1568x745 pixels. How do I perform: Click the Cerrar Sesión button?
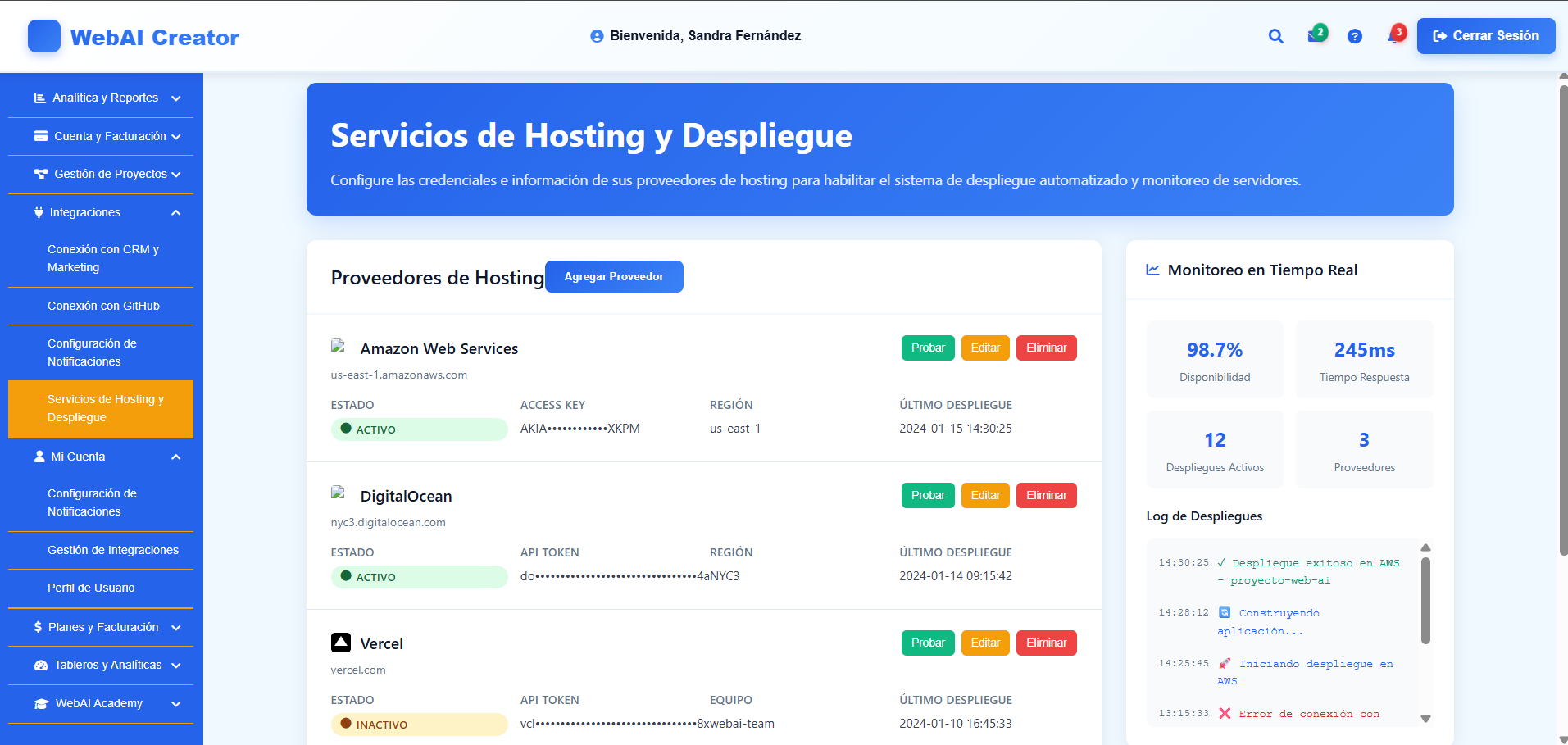tap(1485, 36)
